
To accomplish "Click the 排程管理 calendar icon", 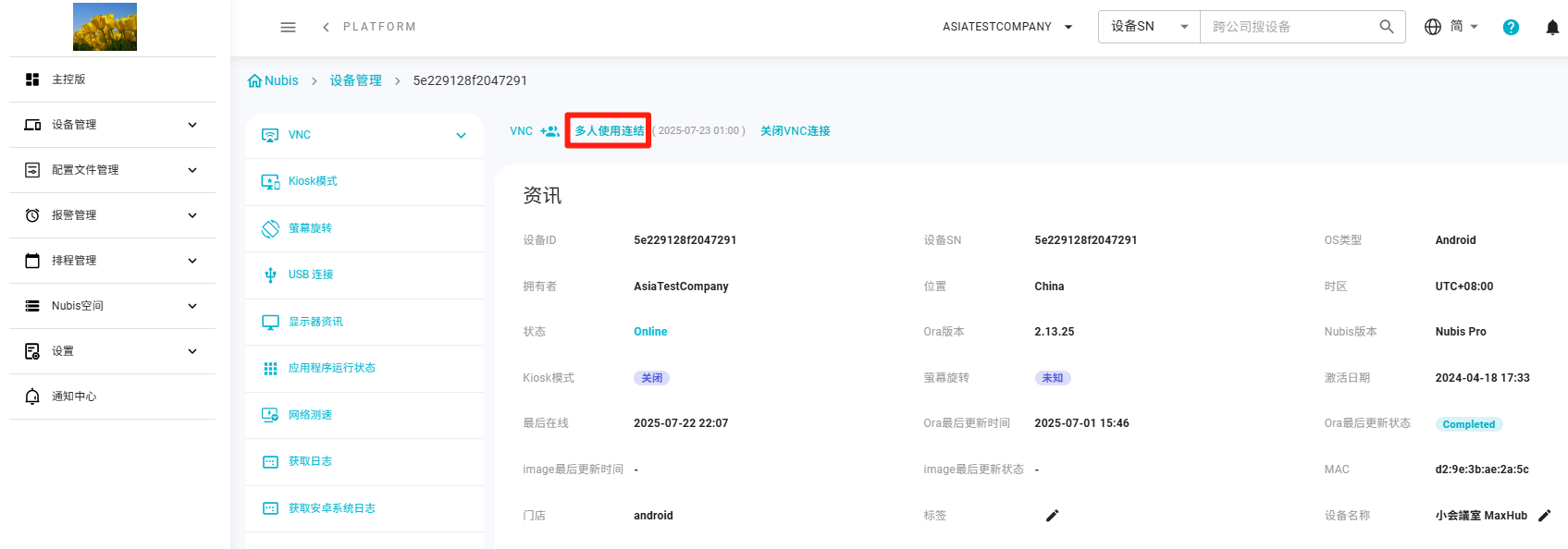I will pos(32,261).
